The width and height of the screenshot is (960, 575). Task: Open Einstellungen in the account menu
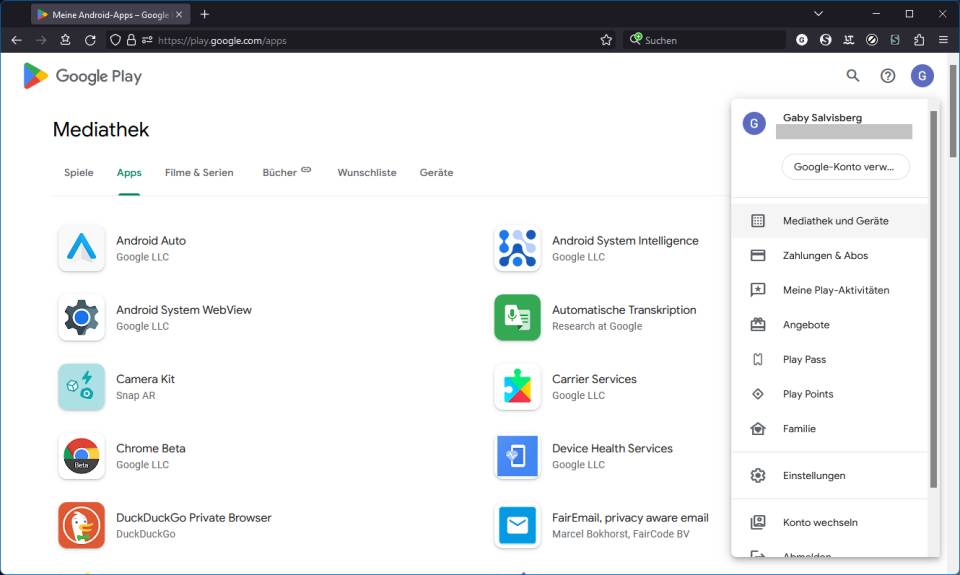coord(814,476)
